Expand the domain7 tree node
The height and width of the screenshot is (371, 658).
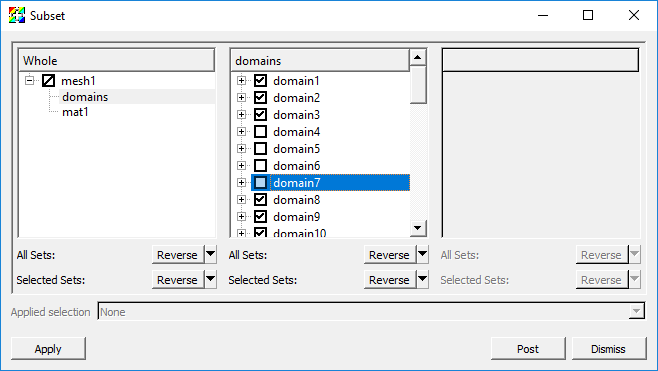point(241,183)
